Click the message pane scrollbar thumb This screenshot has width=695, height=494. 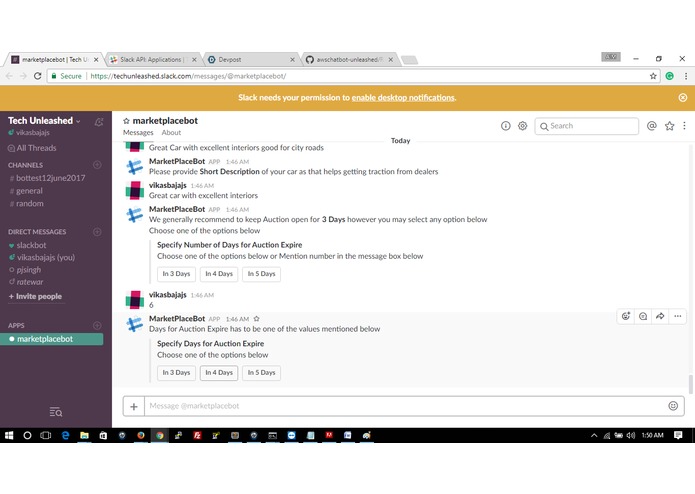(x=690, y=384)
